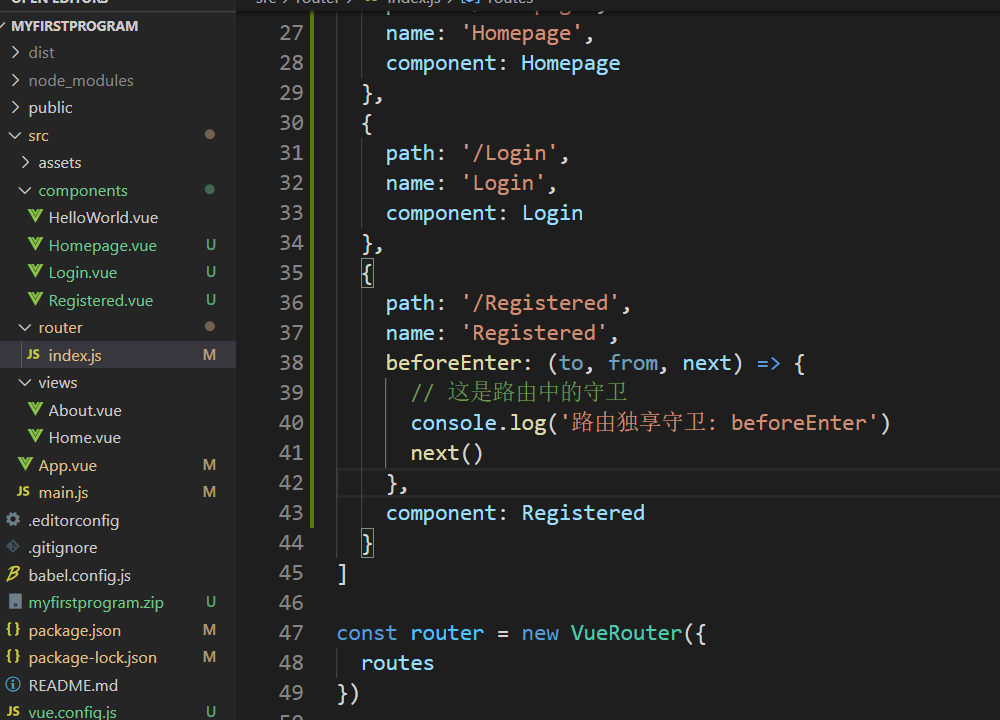Click the Vue icon next to App.vue
Screen dimensions: 1000x720
(x=26, y=464)
